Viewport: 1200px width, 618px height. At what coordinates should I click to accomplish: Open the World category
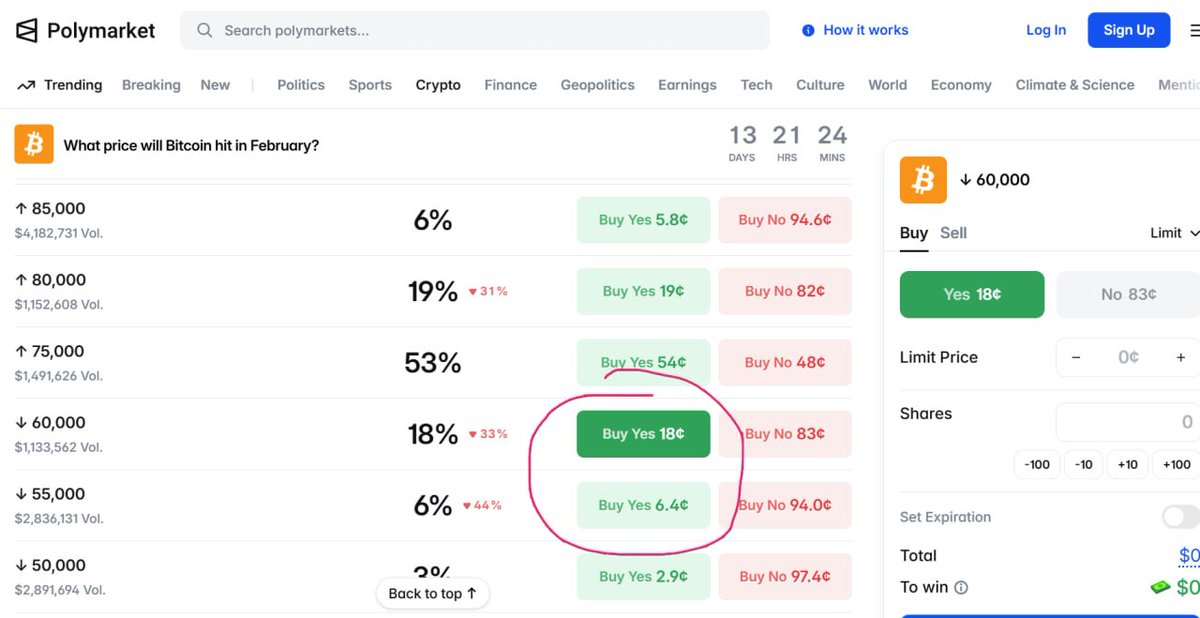point(888,85)
